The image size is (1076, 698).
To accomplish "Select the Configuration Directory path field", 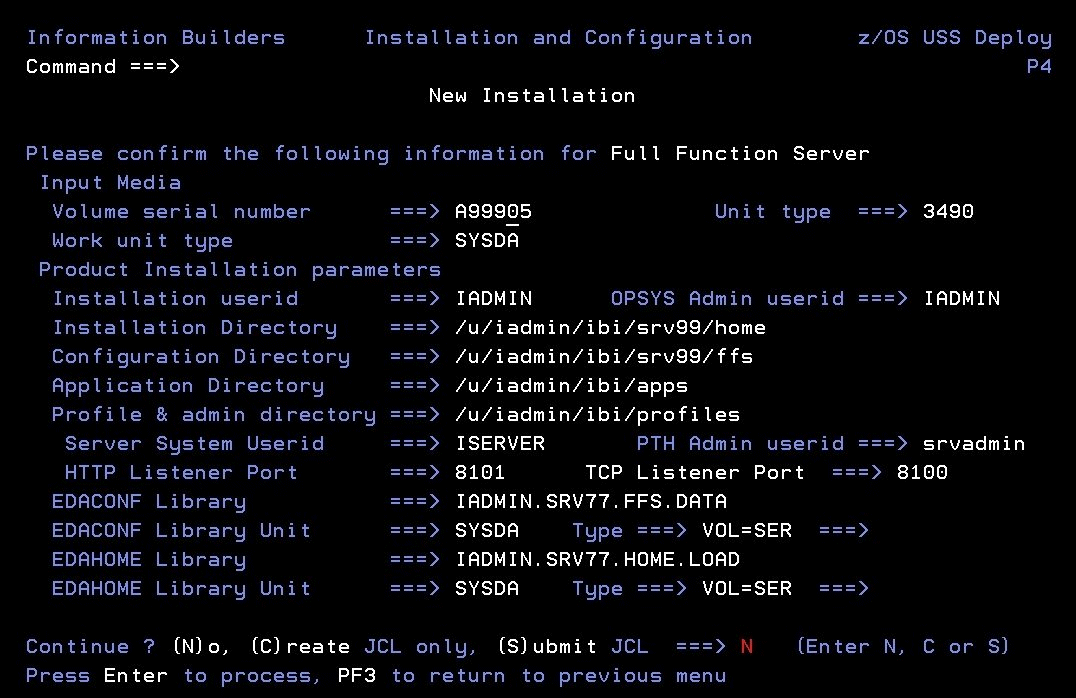I will [604, 356].
